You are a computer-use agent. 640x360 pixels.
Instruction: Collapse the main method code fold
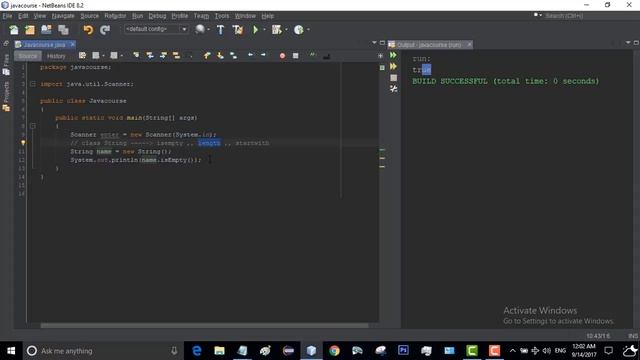click(x=33, y=126)
